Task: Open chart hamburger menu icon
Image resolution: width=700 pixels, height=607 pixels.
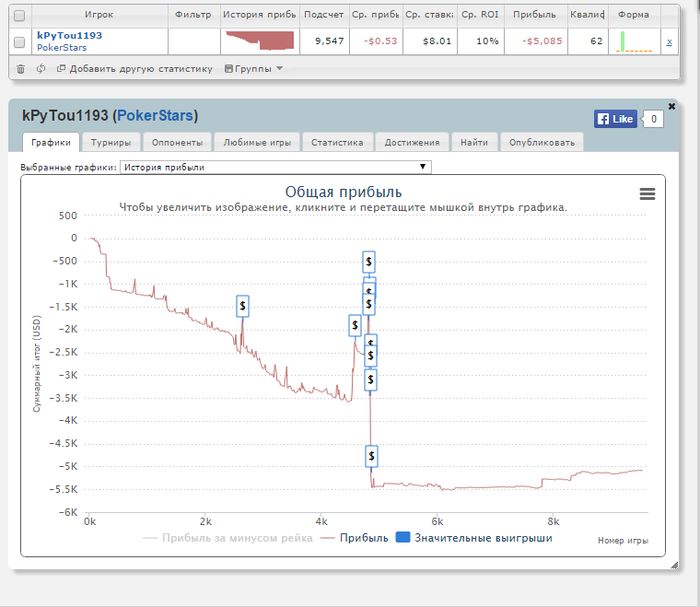Action: [647, 194]
